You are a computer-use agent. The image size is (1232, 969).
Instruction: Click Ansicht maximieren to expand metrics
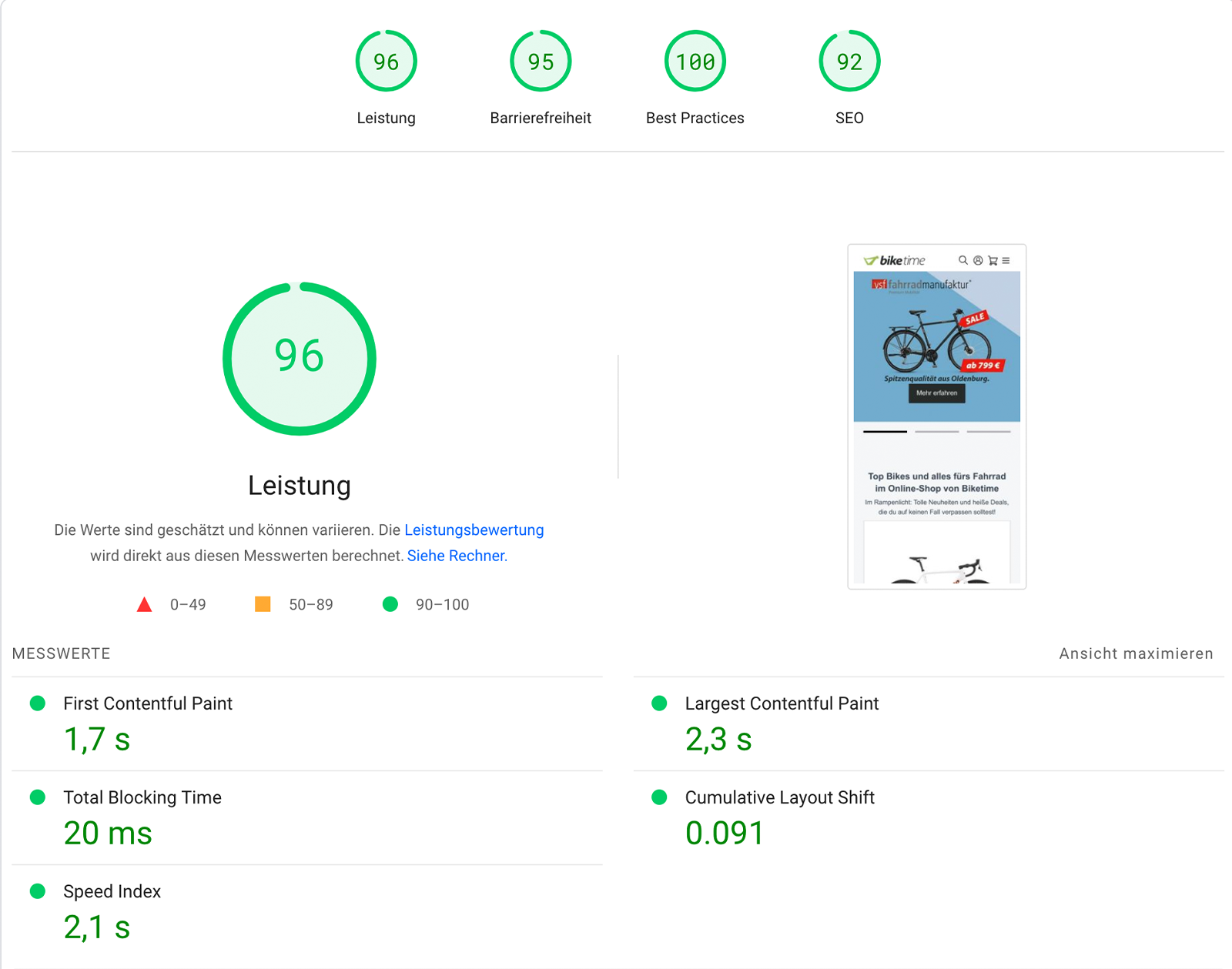pyautogui.click(x=1136, y=653)
